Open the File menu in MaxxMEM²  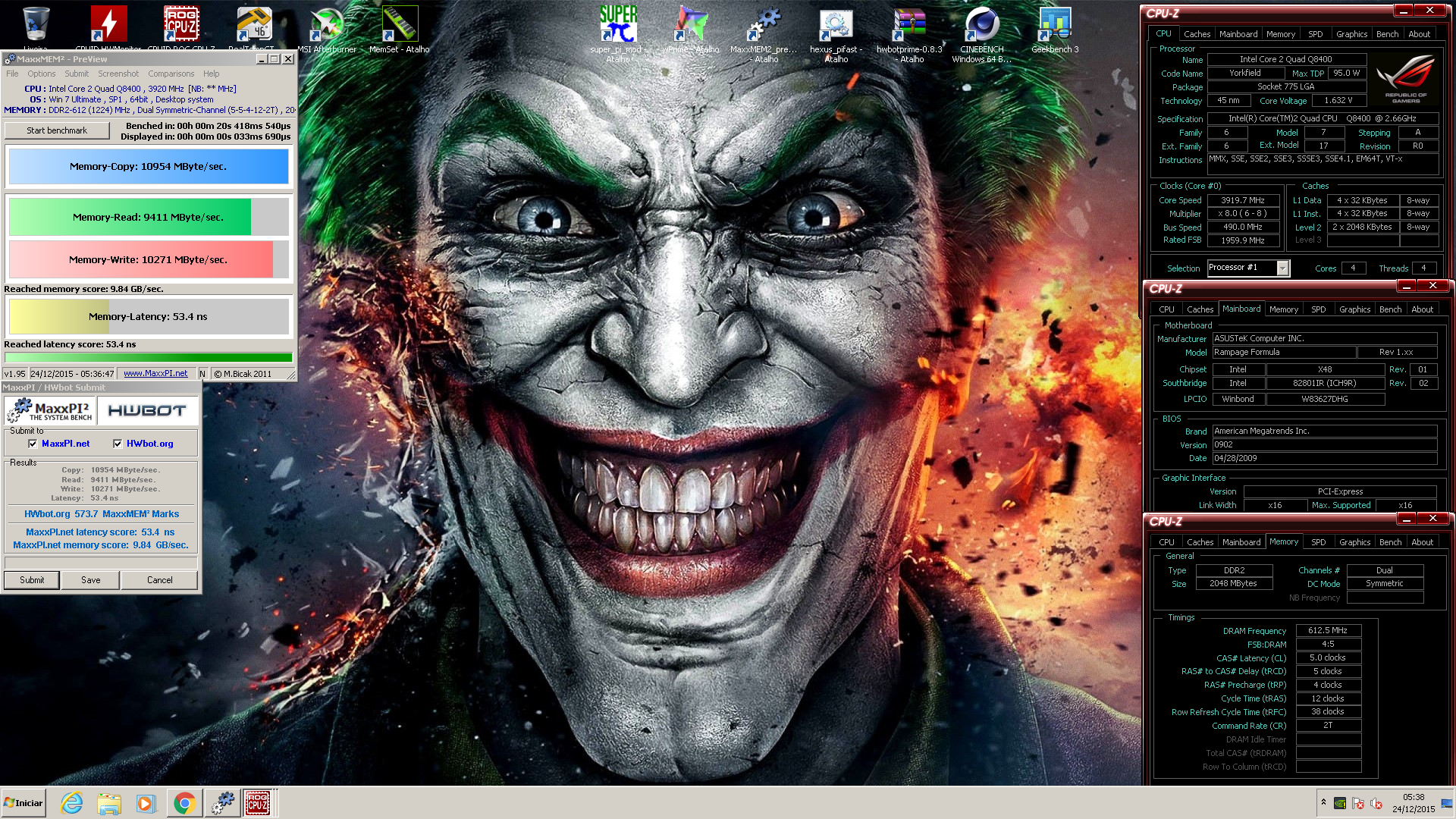point(12,74)
